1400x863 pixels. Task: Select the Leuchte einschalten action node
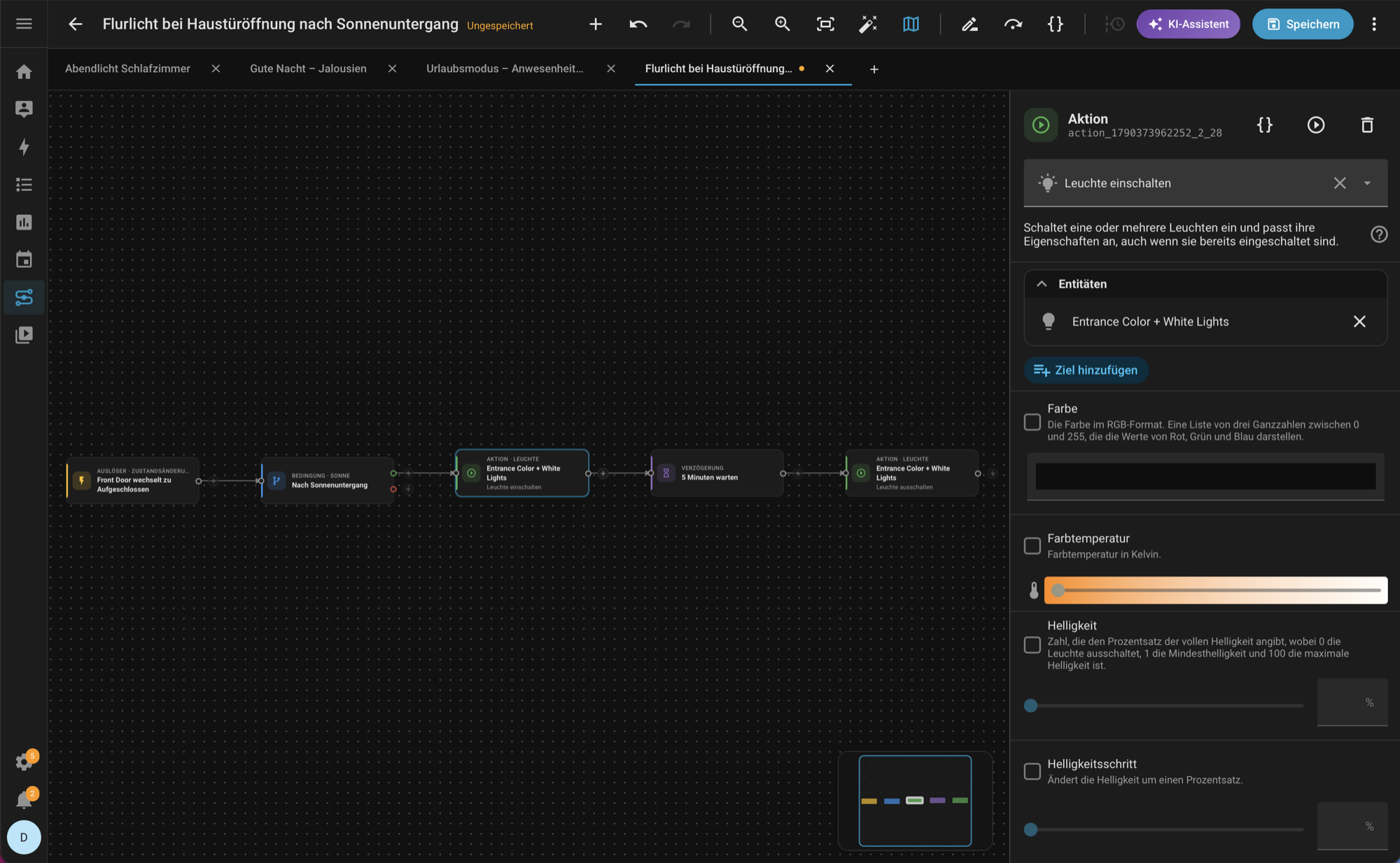pos(522,473)
